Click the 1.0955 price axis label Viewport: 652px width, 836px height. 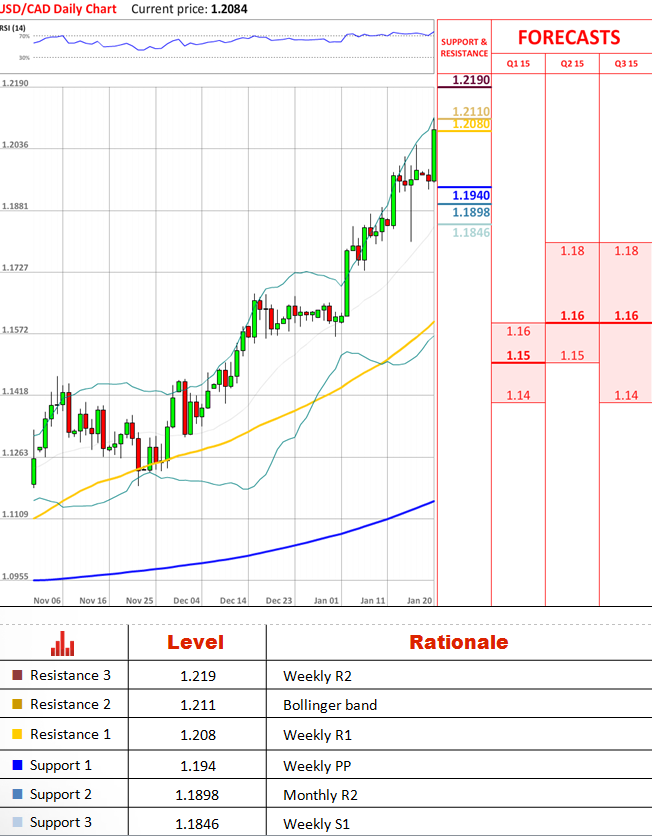tap(15, 576)
